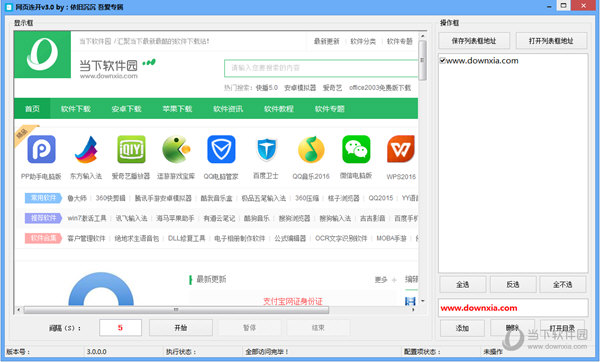Open the 百度卫士 shield icon
Screen dimensions: 600x362
[x=266, y=149]
